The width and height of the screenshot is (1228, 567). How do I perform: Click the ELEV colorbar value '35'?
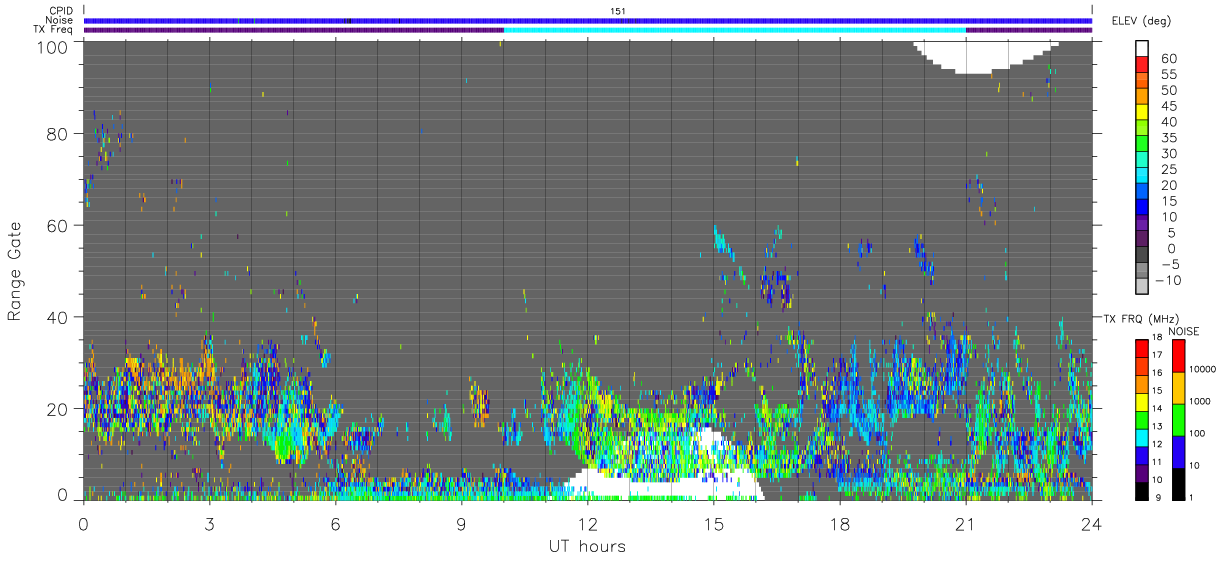(x=1168, y=137)
